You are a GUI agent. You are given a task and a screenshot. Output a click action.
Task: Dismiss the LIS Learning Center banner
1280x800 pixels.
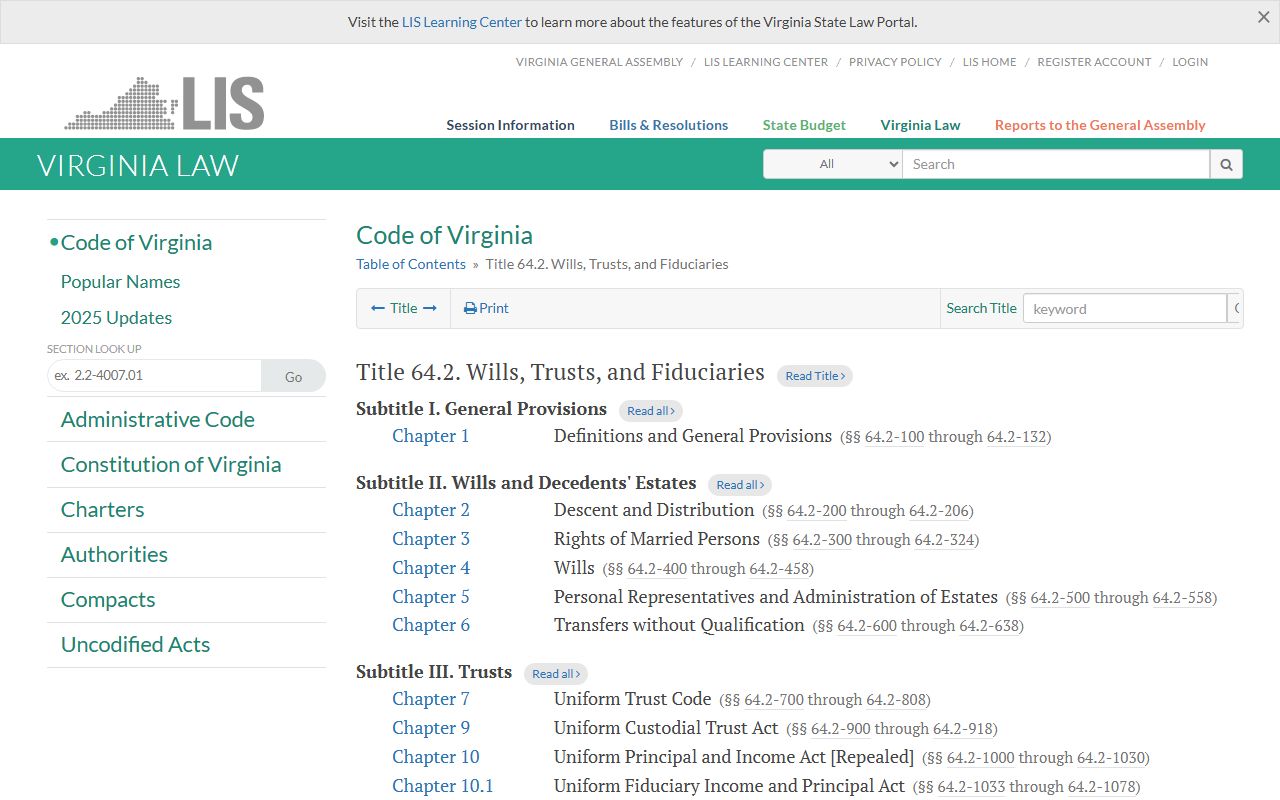1264,17
